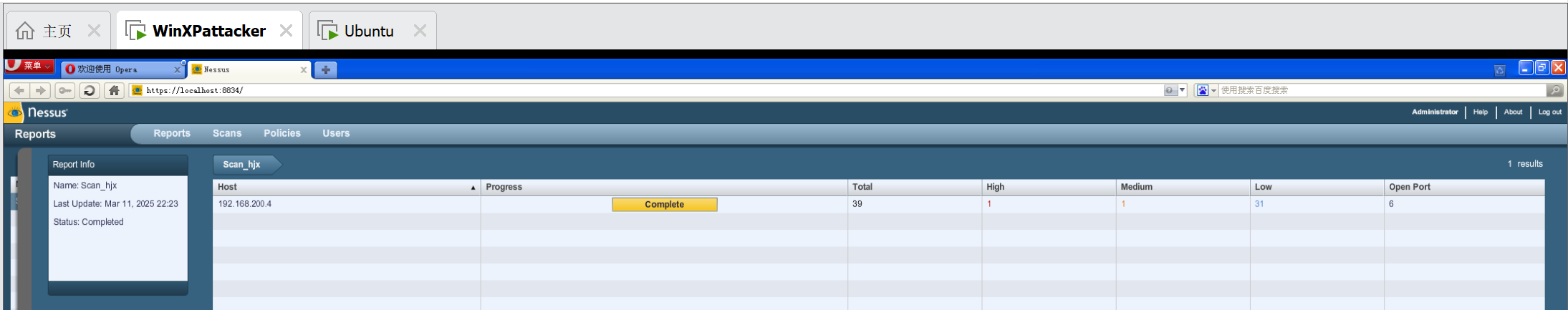The width and height of the screenshot is (1568, 310).
Task: Open the Scans menu in Nessus
Action: tap(227, 133)
